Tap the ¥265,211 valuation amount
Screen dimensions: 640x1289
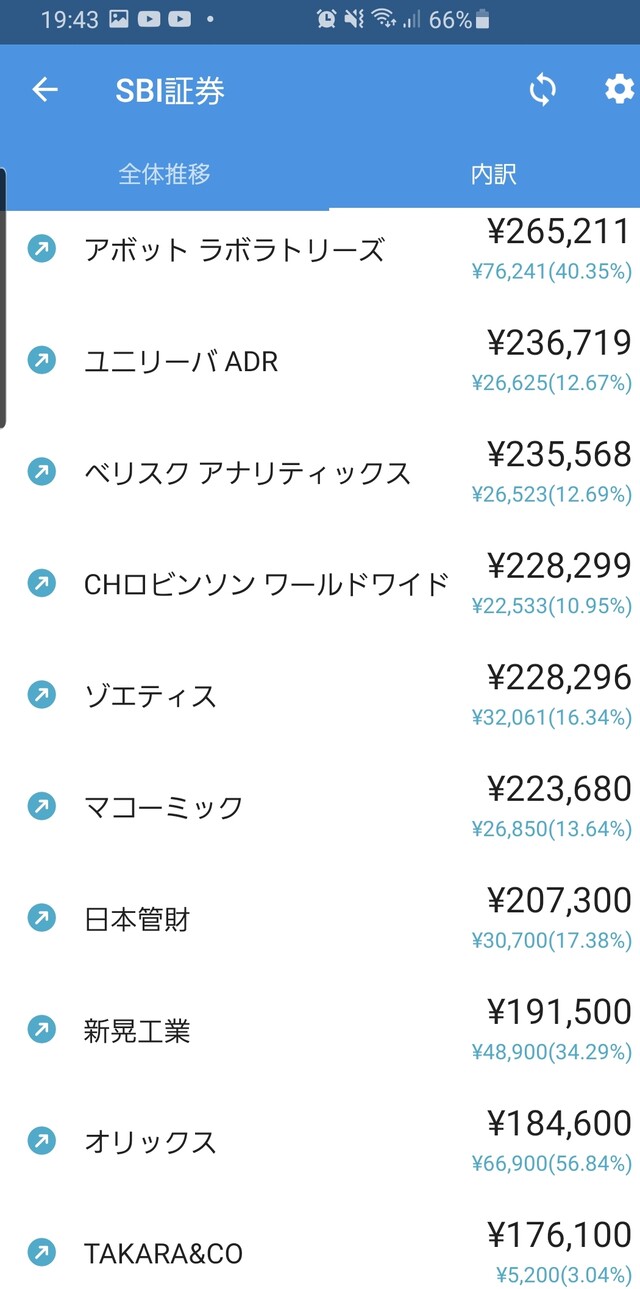pos(559,232)
